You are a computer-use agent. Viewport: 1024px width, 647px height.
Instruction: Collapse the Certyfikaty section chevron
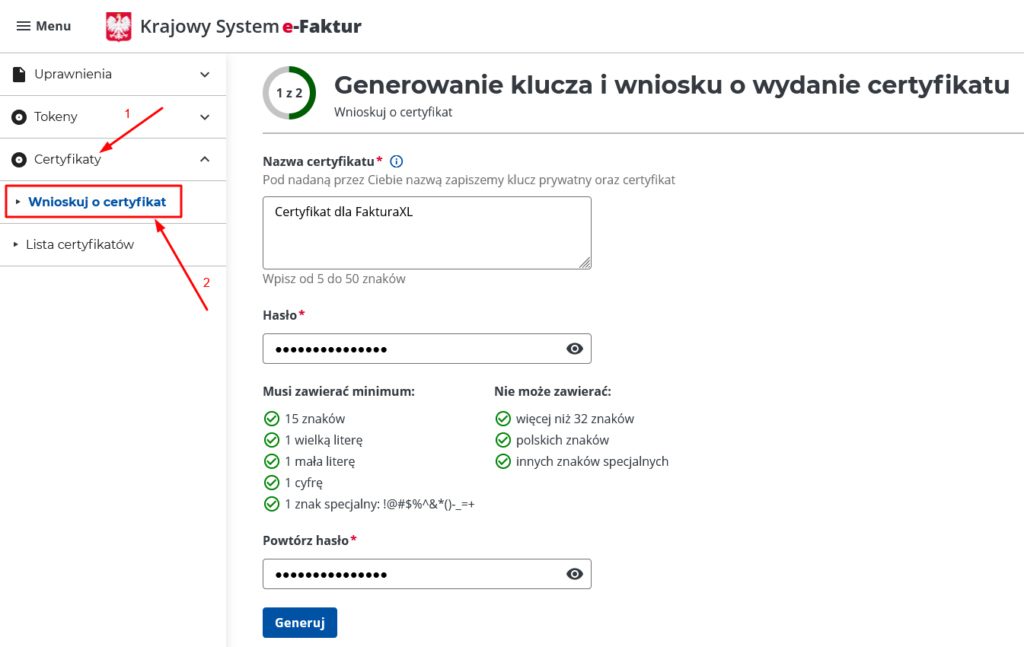(x=205, y=158)
